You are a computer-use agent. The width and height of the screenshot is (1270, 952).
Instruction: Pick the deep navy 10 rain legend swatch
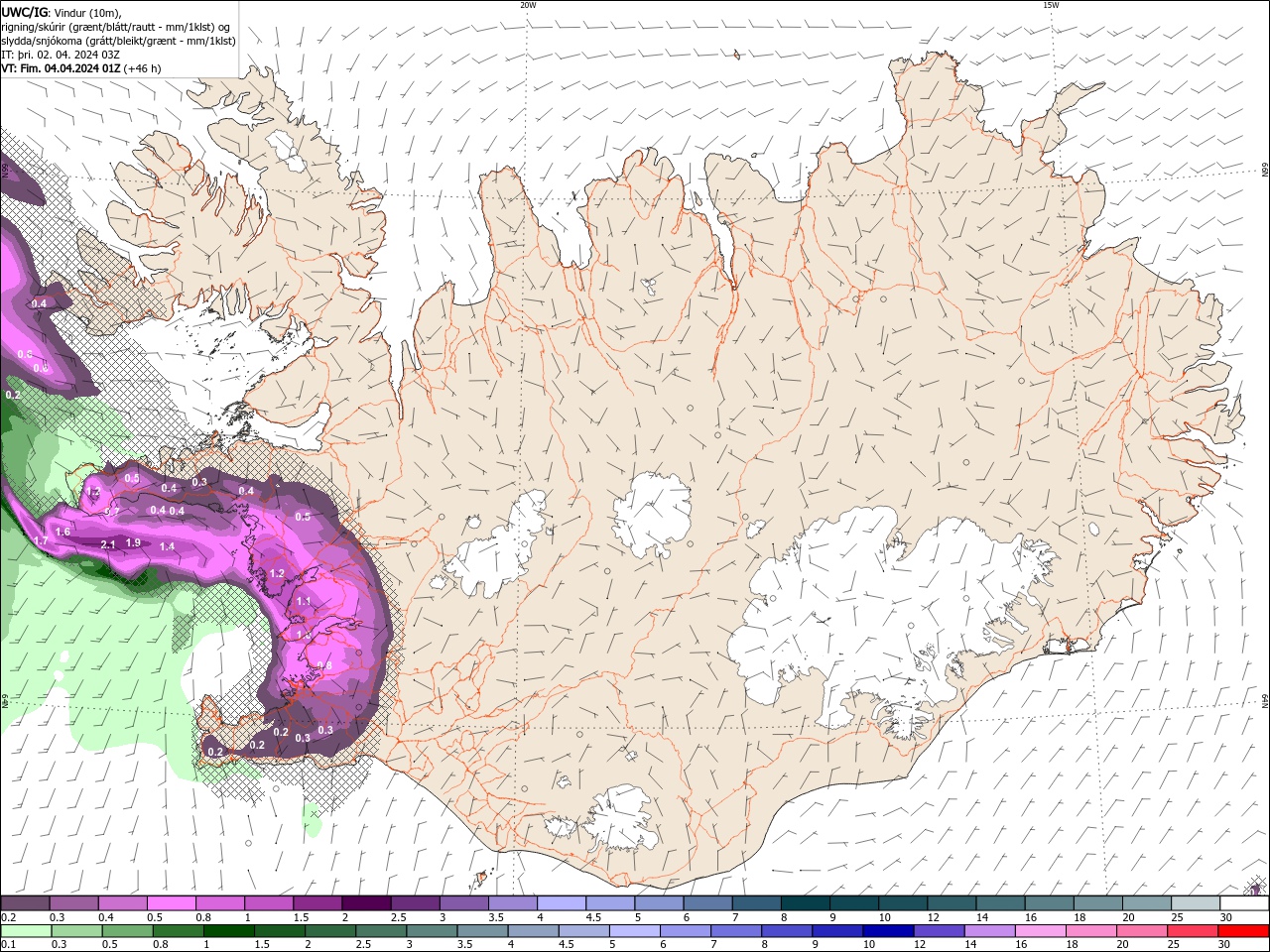click(886, 931)
